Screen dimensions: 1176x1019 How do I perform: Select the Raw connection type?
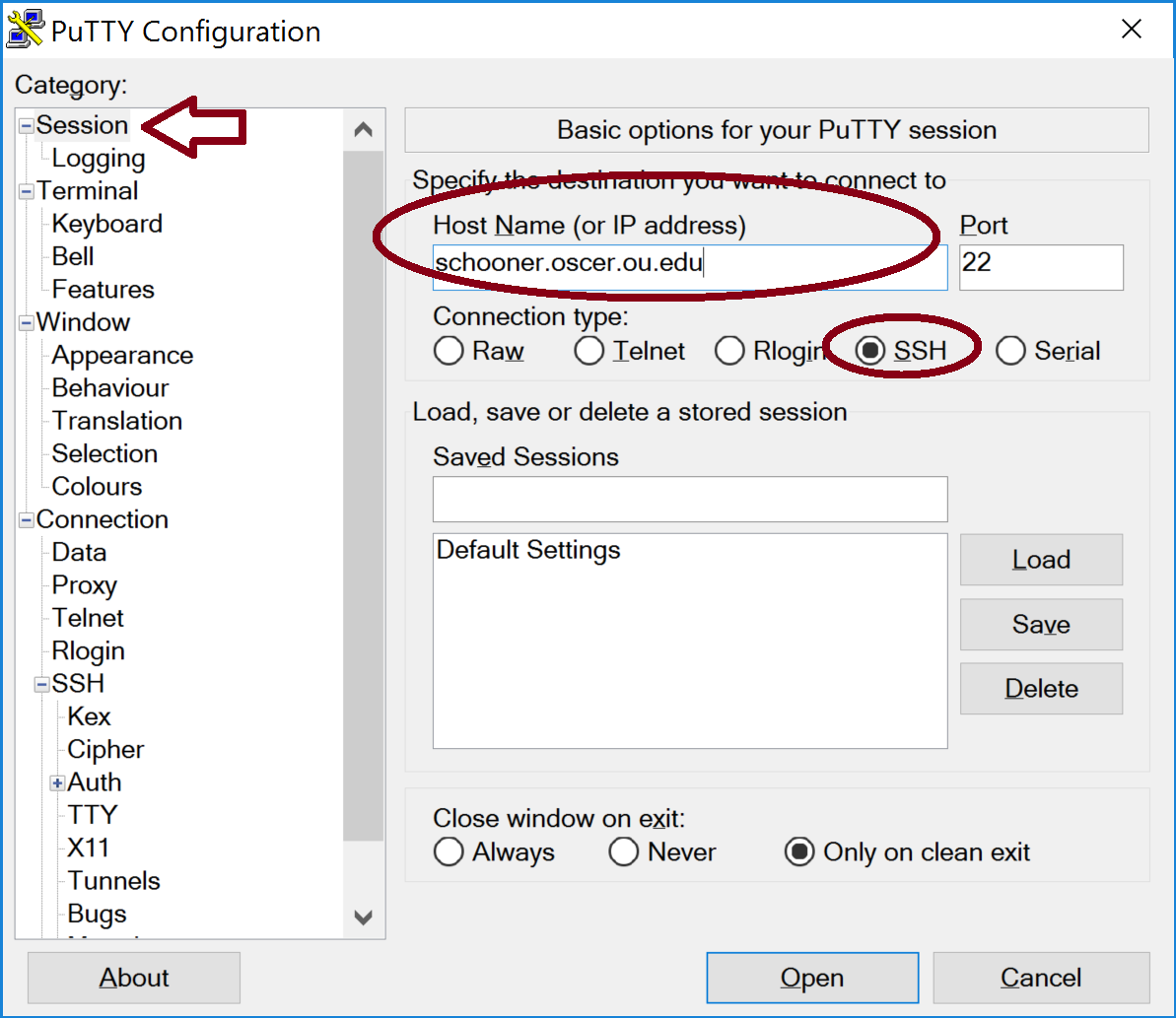pyautogui.click(x=450, y=351)
